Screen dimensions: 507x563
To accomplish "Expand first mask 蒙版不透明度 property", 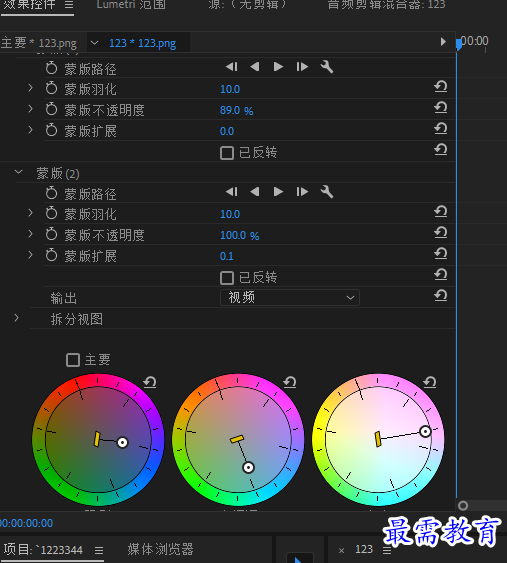I will pos(31,108).
